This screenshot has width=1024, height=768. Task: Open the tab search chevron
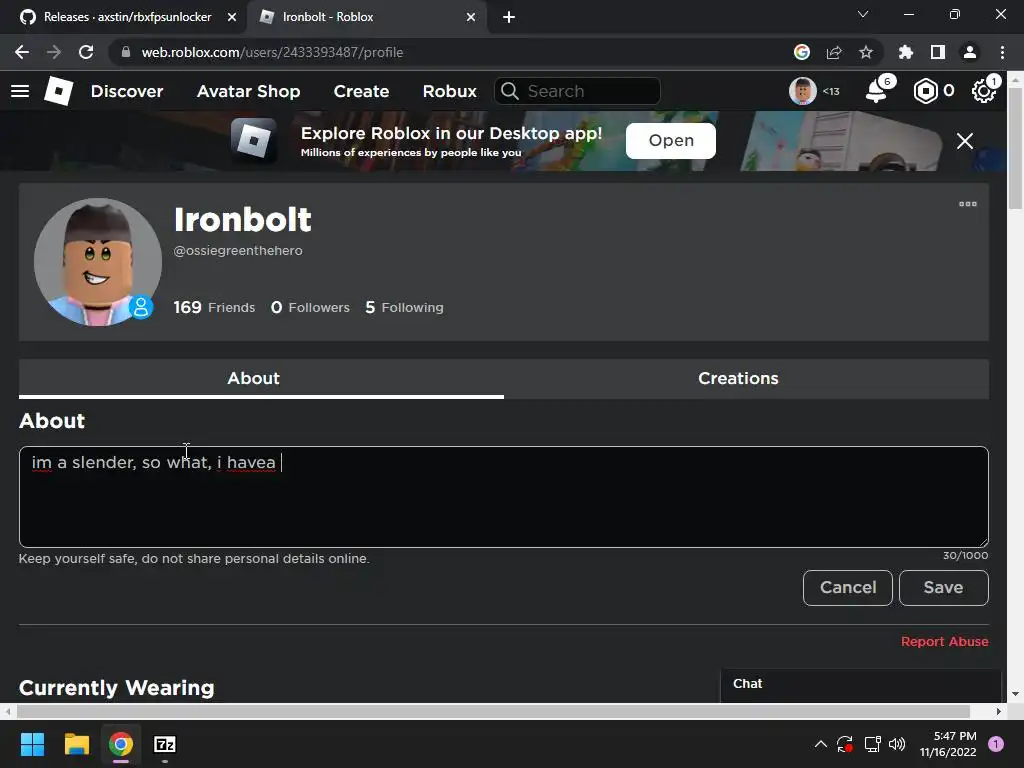(863, 14)
